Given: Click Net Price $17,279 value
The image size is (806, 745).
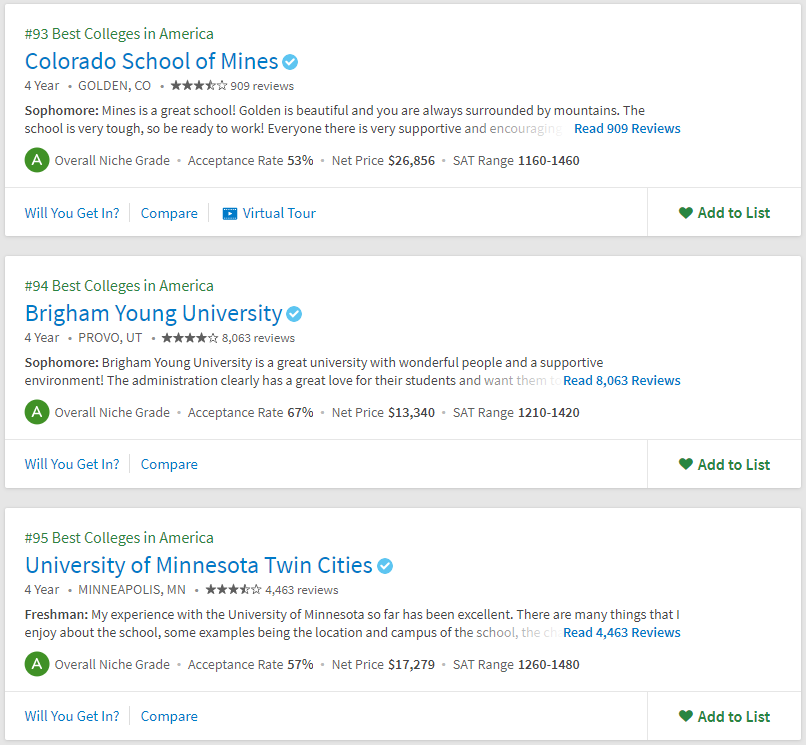Looking at the screenshot, I should tap(411, 664).
